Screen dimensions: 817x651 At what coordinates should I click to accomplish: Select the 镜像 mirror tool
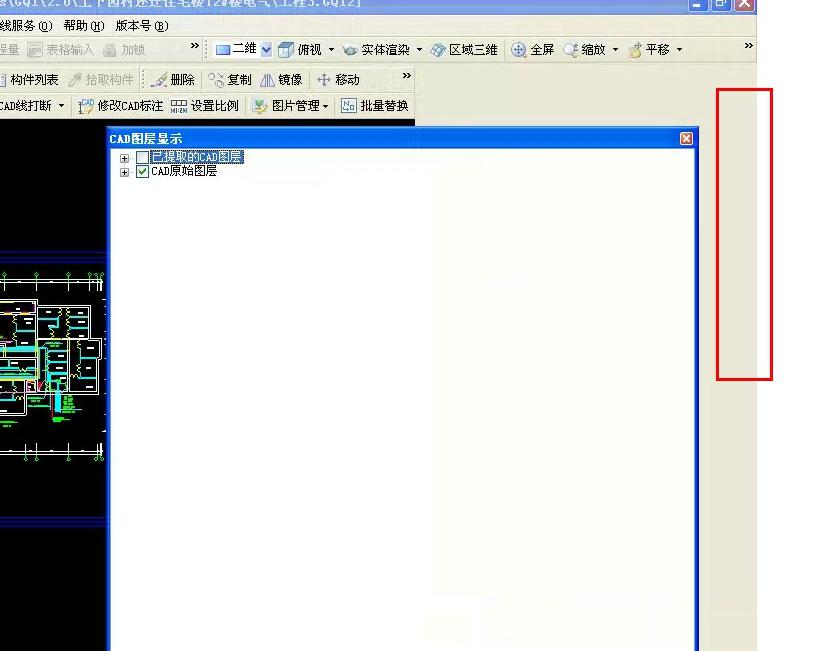[281, 80]
